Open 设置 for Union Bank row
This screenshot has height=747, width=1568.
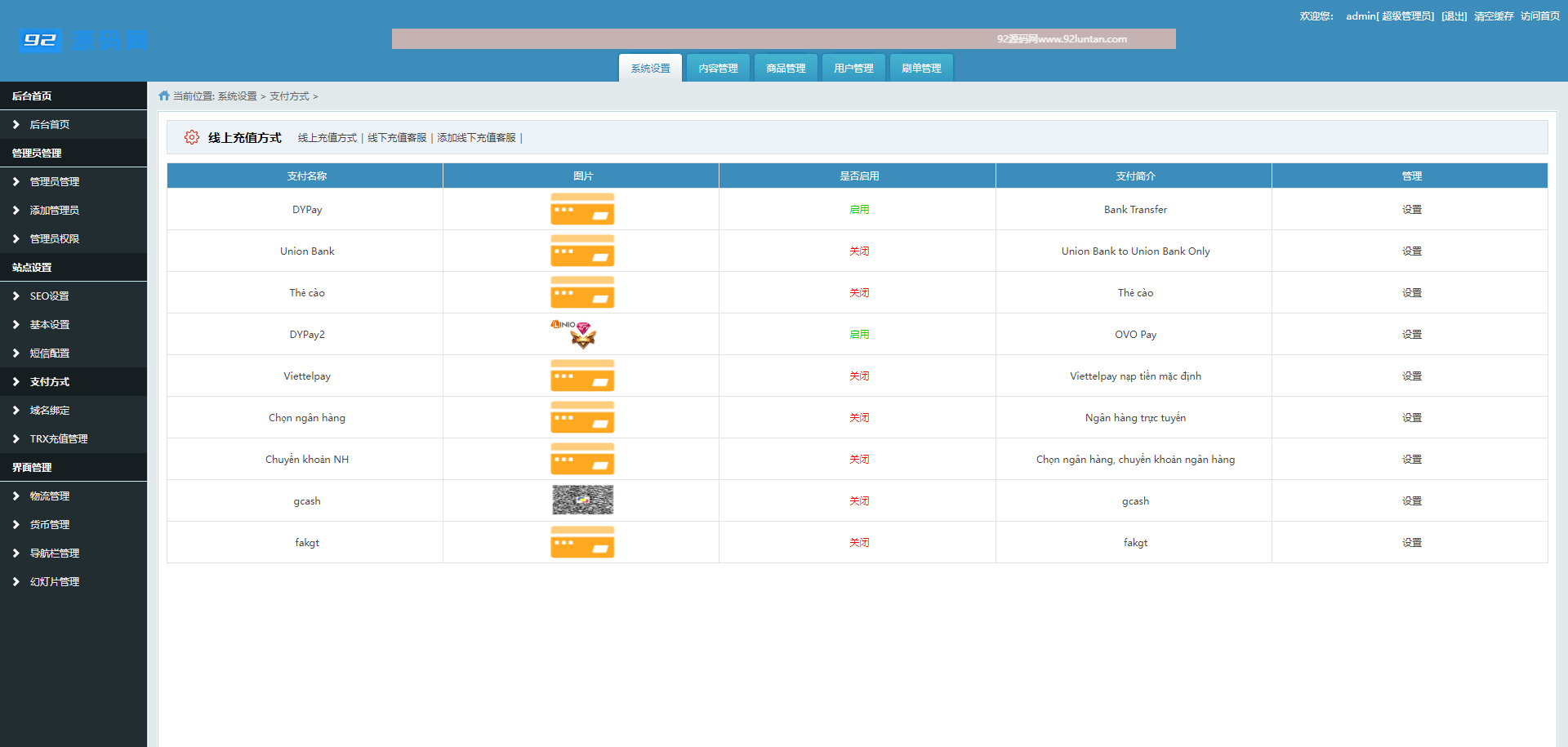coord(1411,251)
